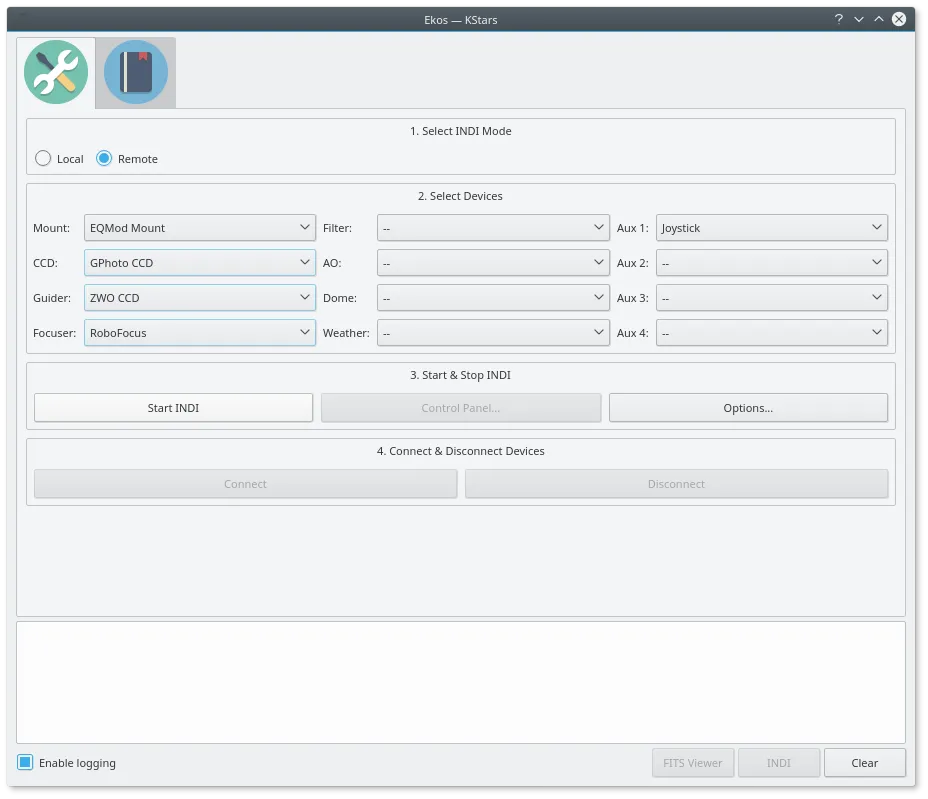Click the 'Focuser:' label
The width and height of the screenshot is (928, 799).
click(54, 333)
